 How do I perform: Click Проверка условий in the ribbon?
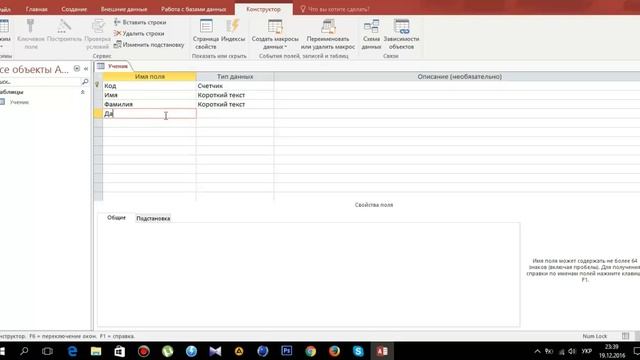coord(98,34)
